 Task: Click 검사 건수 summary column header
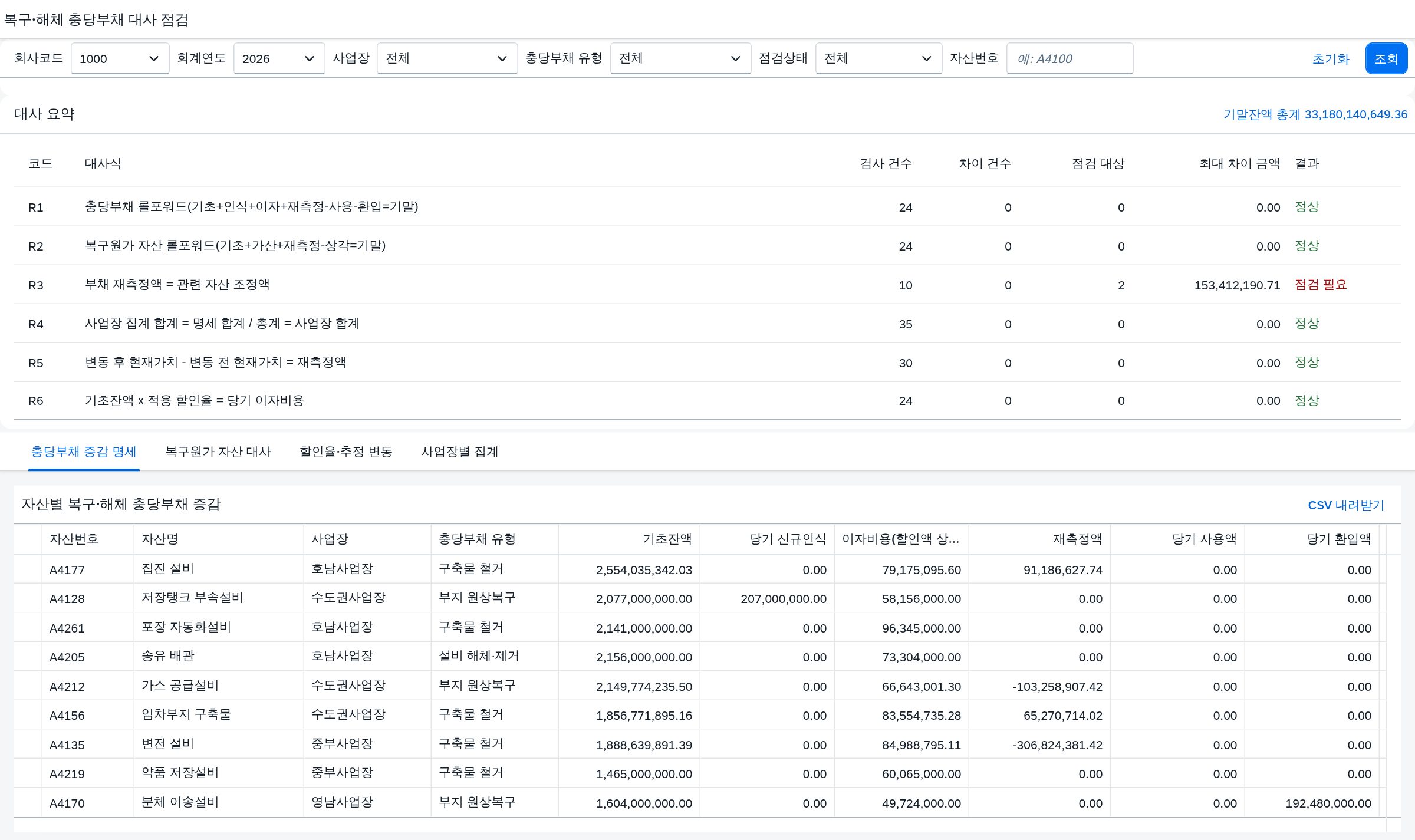click(x=886, y=163)
